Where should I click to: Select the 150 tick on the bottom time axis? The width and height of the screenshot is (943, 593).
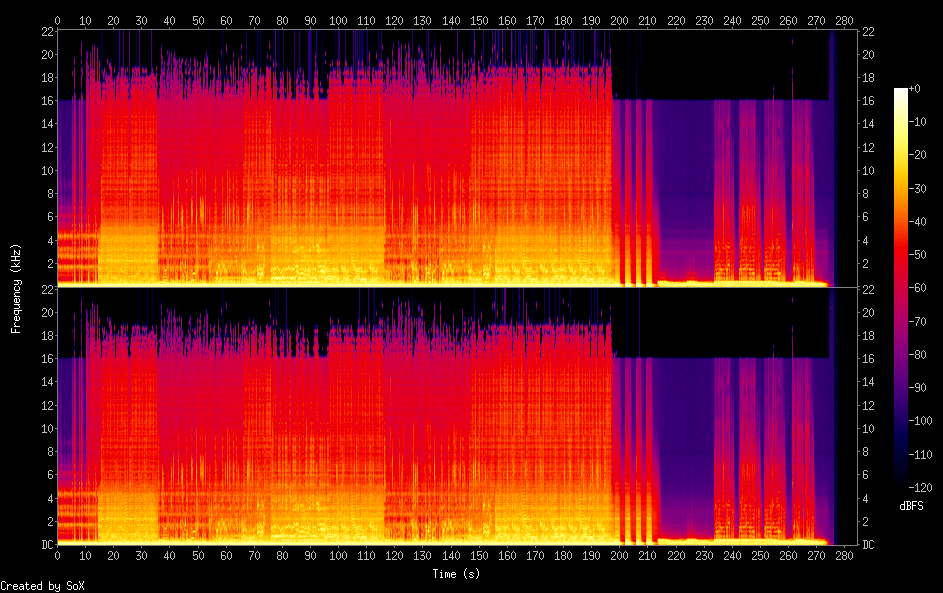coord(479,554)
